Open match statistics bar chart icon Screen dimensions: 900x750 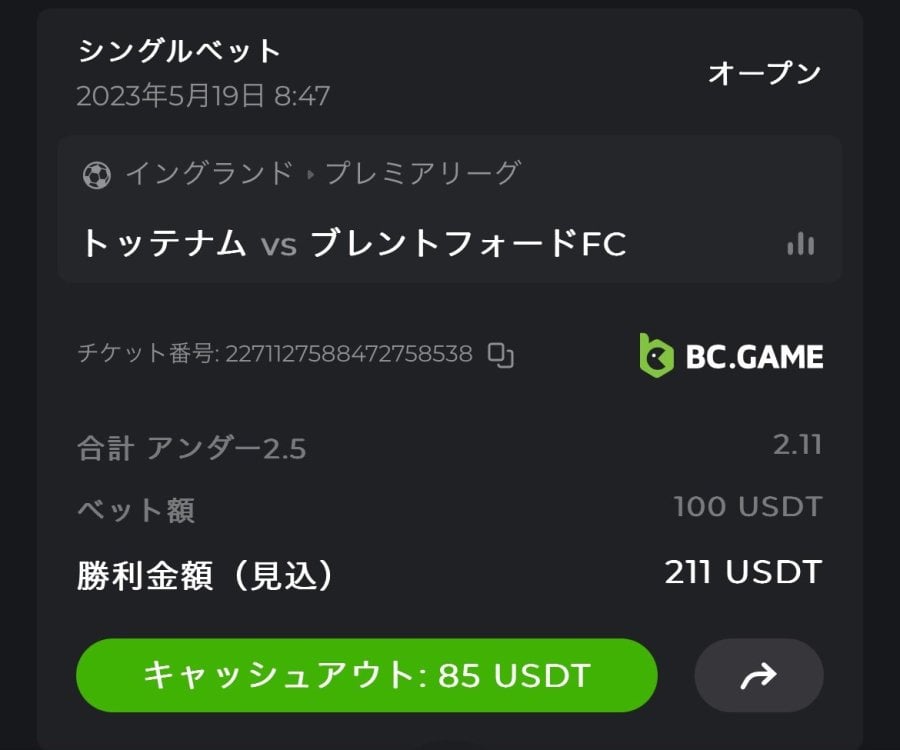click(800, 243)
